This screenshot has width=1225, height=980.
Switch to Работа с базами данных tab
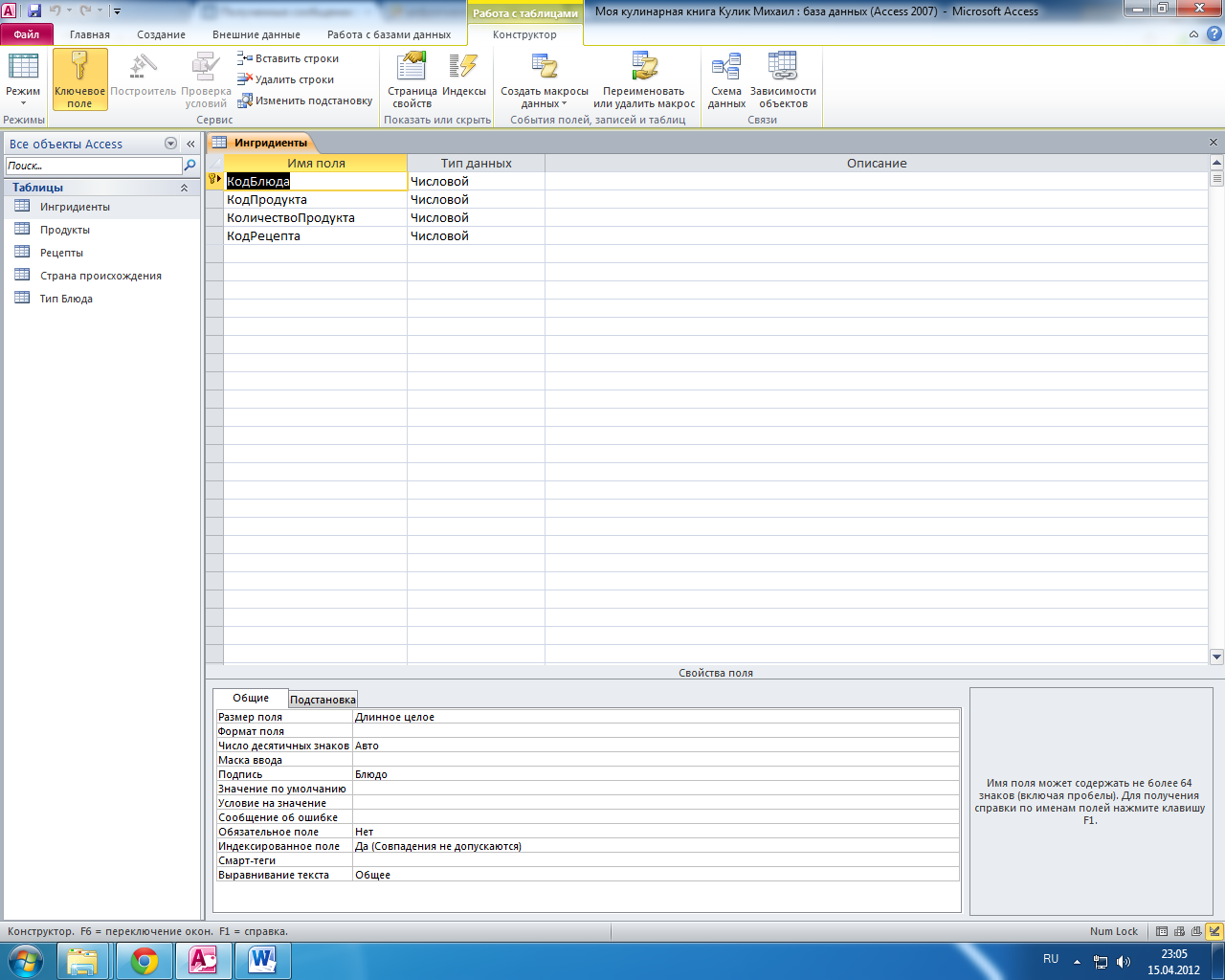click(x=389, y=34)
